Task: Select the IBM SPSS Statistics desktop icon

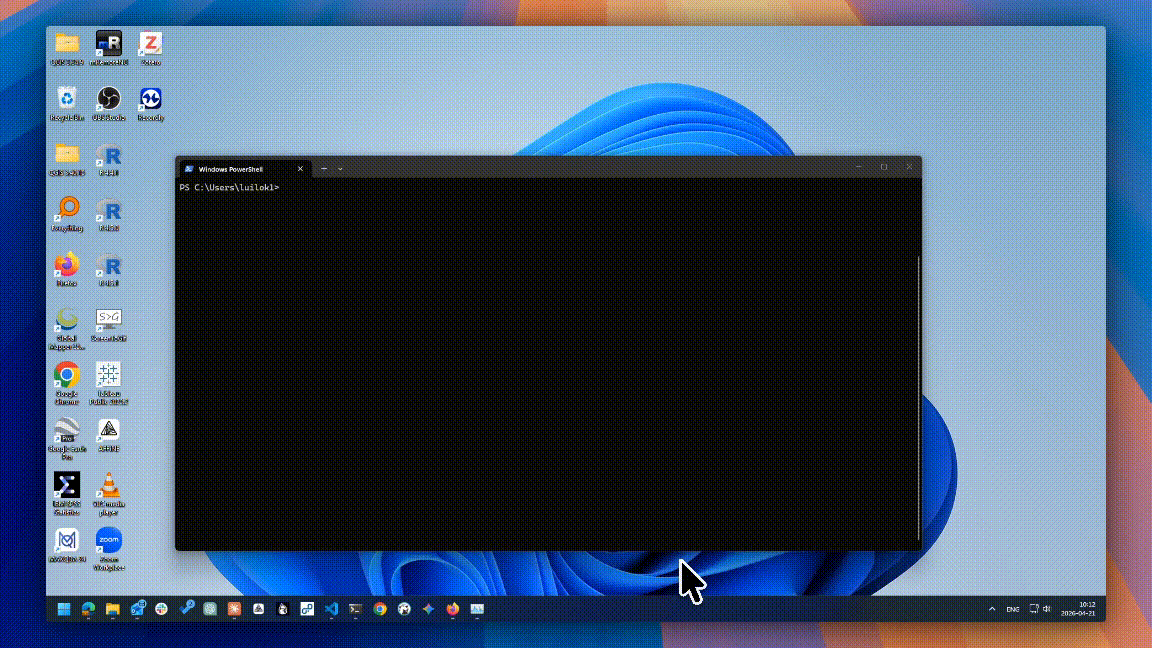Action: [67, 487]
